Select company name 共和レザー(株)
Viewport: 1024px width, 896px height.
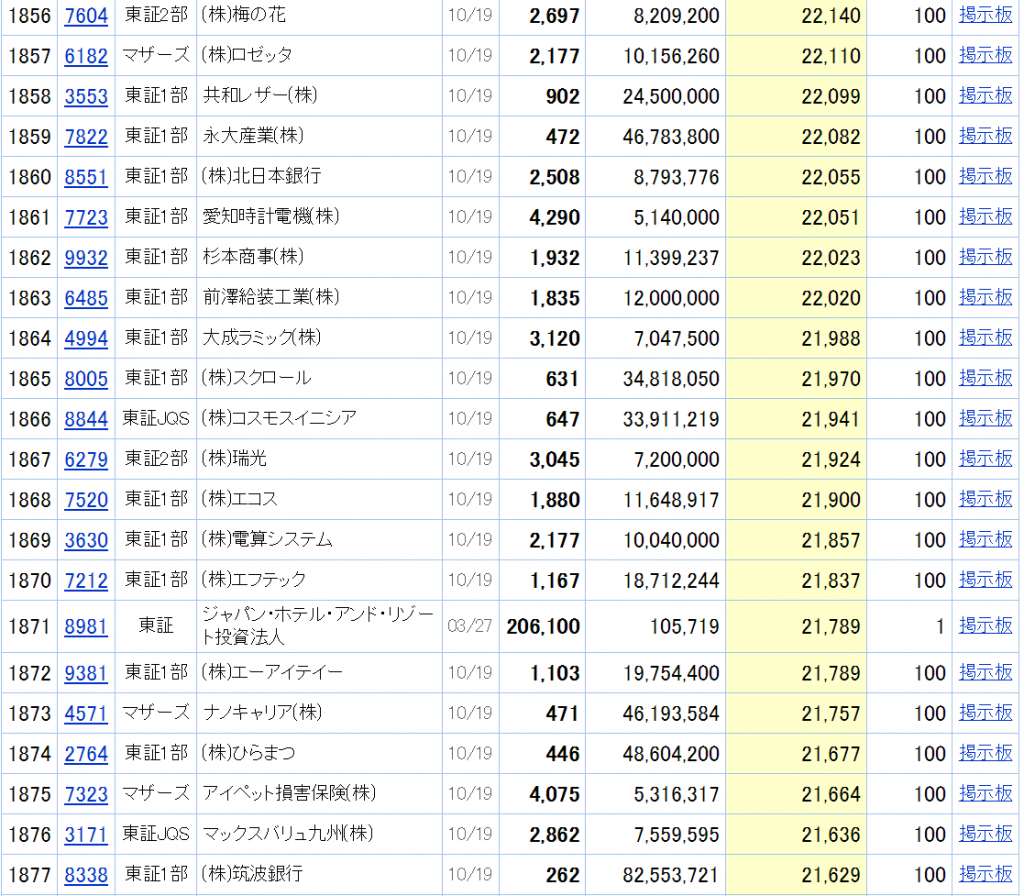(260, 95)
